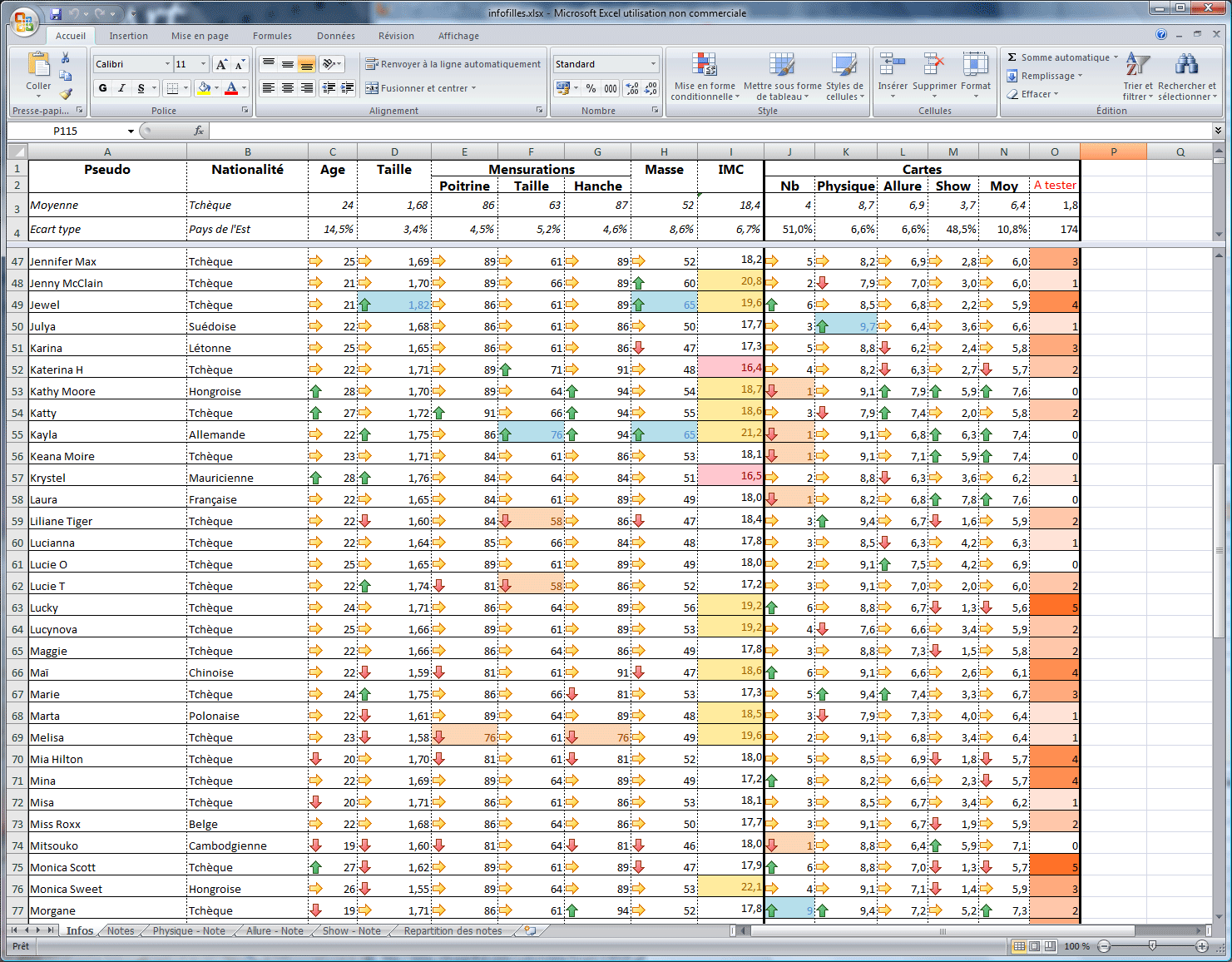
Task: Click the Office button logo
Action: [24, 22]
